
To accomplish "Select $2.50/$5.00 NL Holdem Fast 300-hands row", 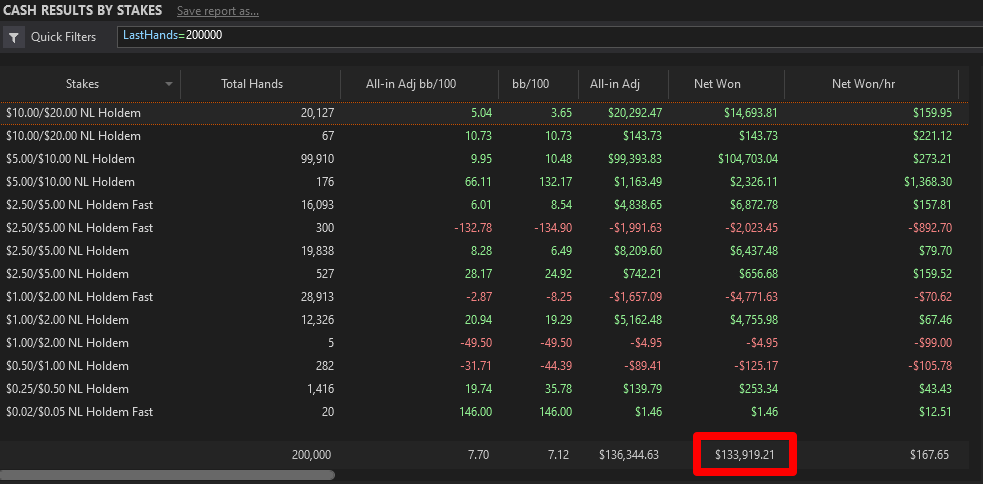I will click(484, 228).
